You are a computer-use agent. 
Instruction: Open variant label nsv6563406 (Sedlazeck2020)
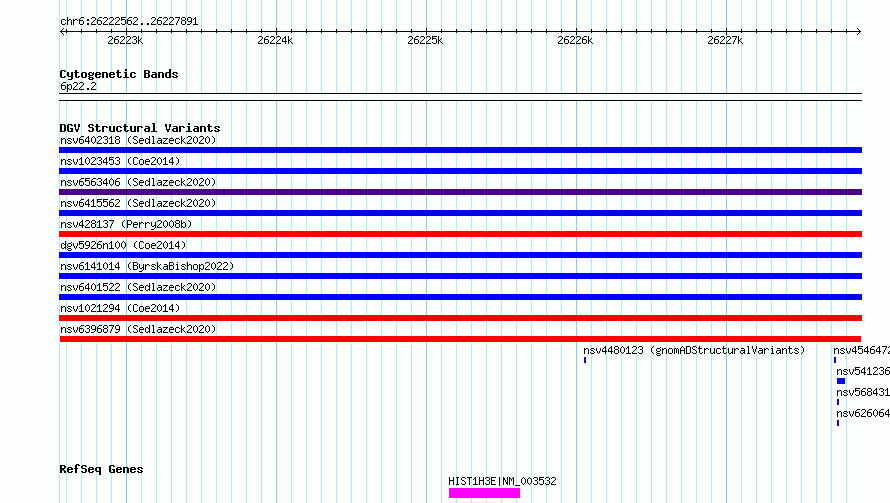tap(138, 182)
